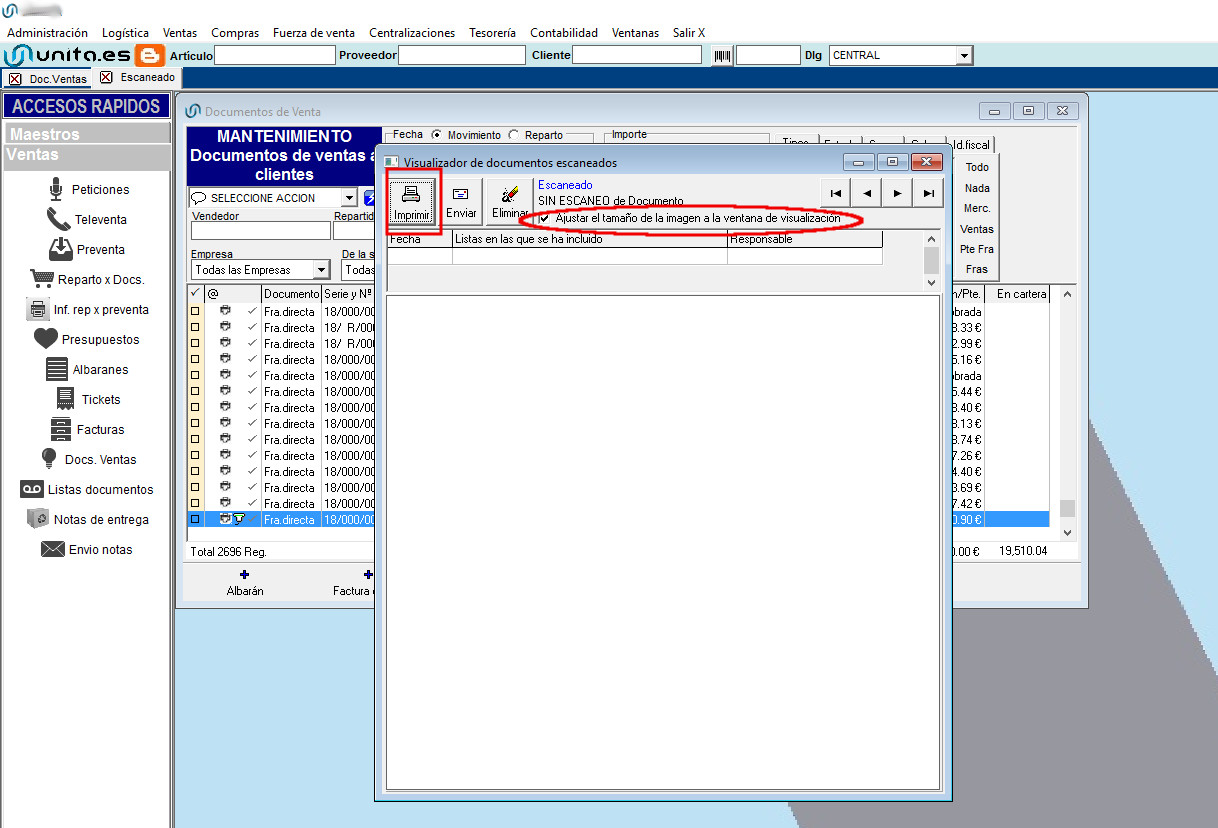Go to previous scanned document
Image resolution: width=1218 pixels, height=828 pixels.
[866, 193]
